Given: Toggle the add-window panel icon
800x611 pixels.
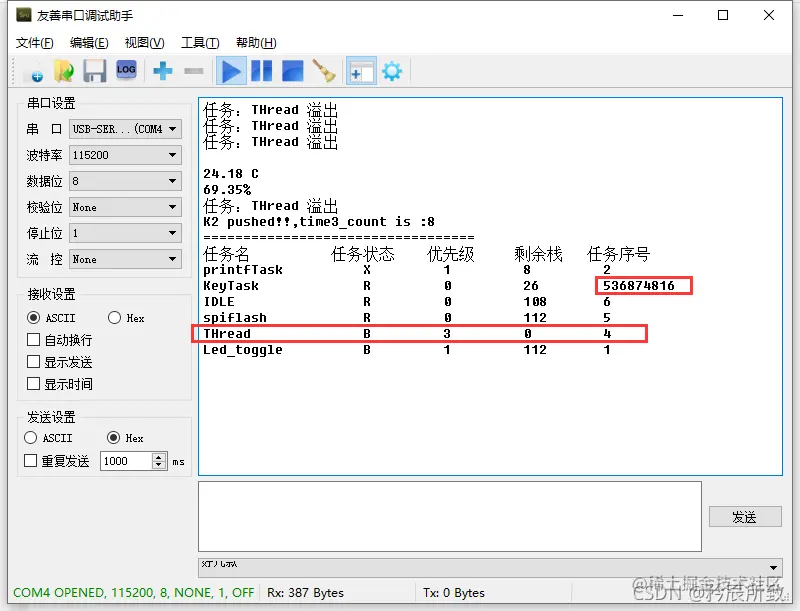Looking at the screenshot, I should [x=361, y=71].
